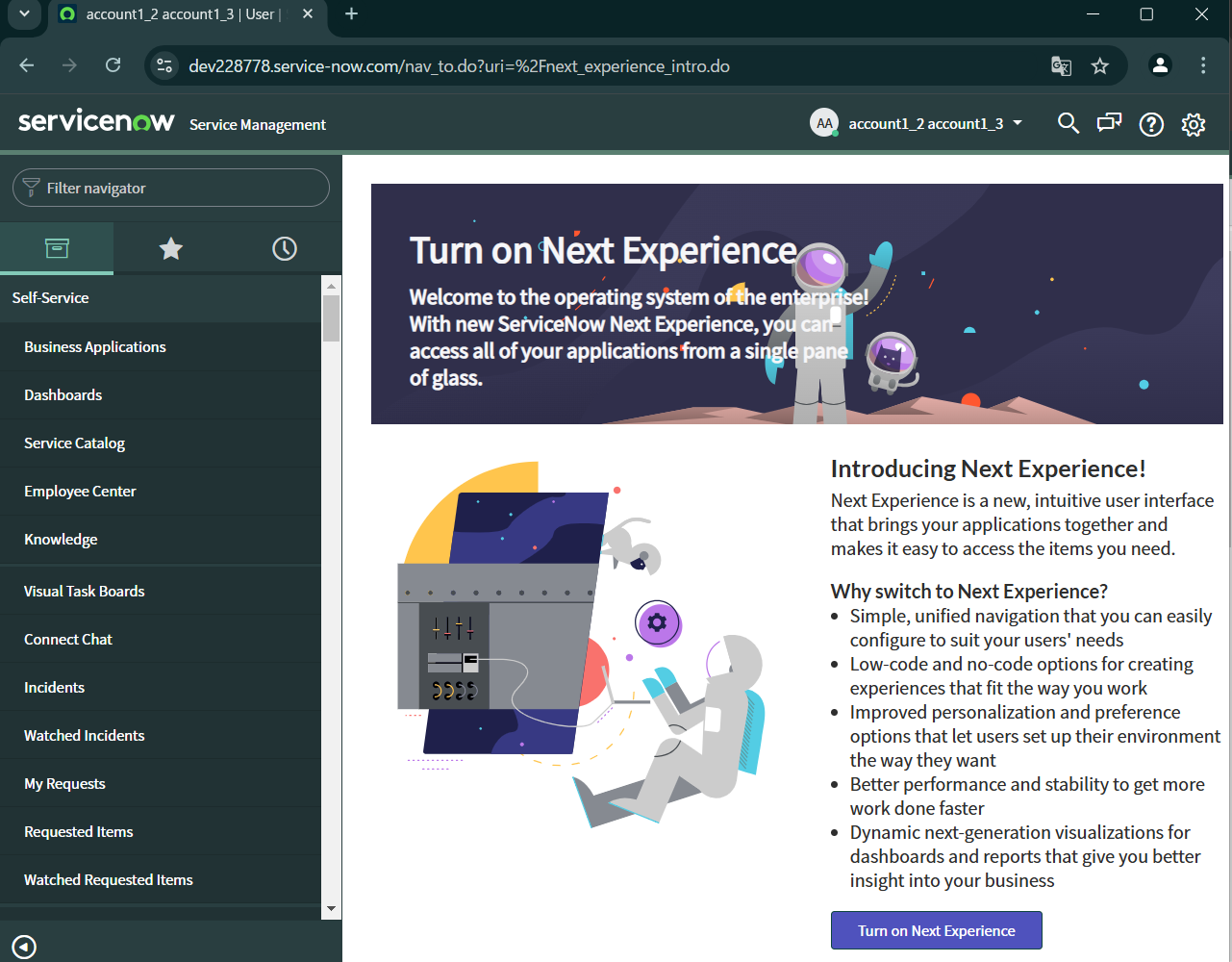This screenshot has height=962, width=1232.
Task: Open the site information icon in address bar
Action: pos(164,65)
